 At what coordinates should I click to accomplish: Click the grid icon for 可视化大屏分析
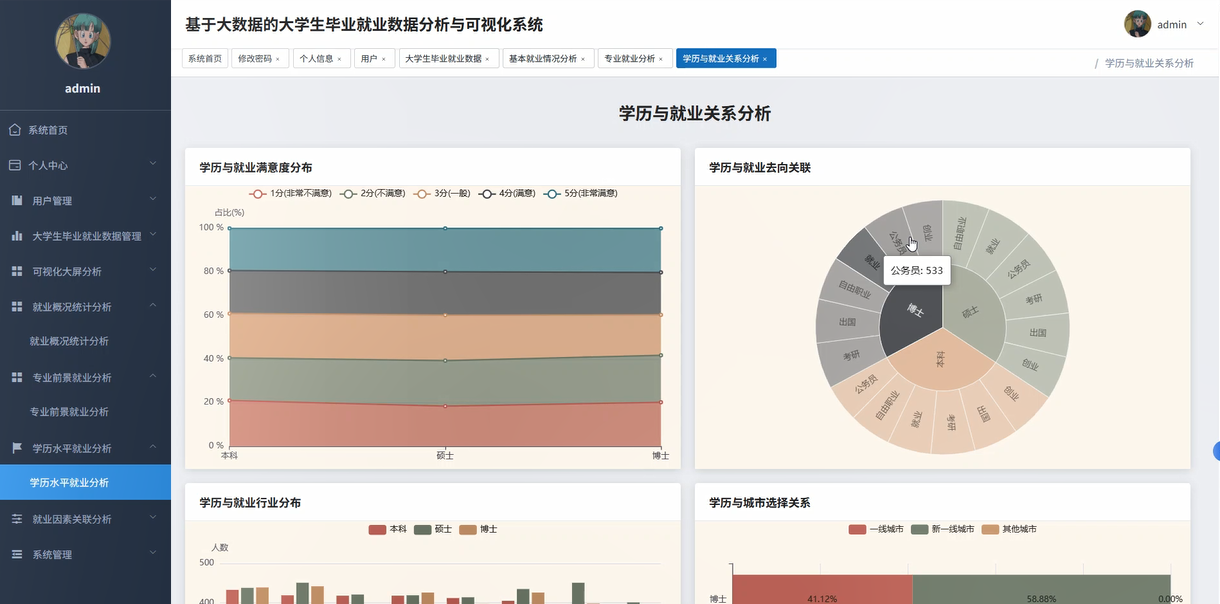(x=17, y=271)
